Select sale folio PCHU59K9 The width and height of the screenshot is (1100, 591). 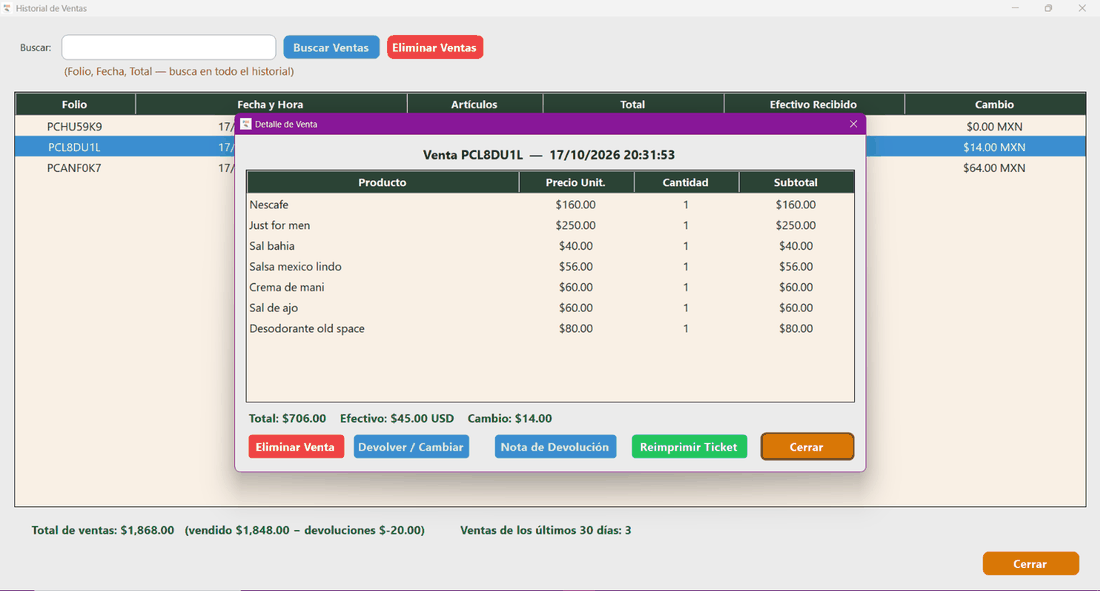(74, 127)
